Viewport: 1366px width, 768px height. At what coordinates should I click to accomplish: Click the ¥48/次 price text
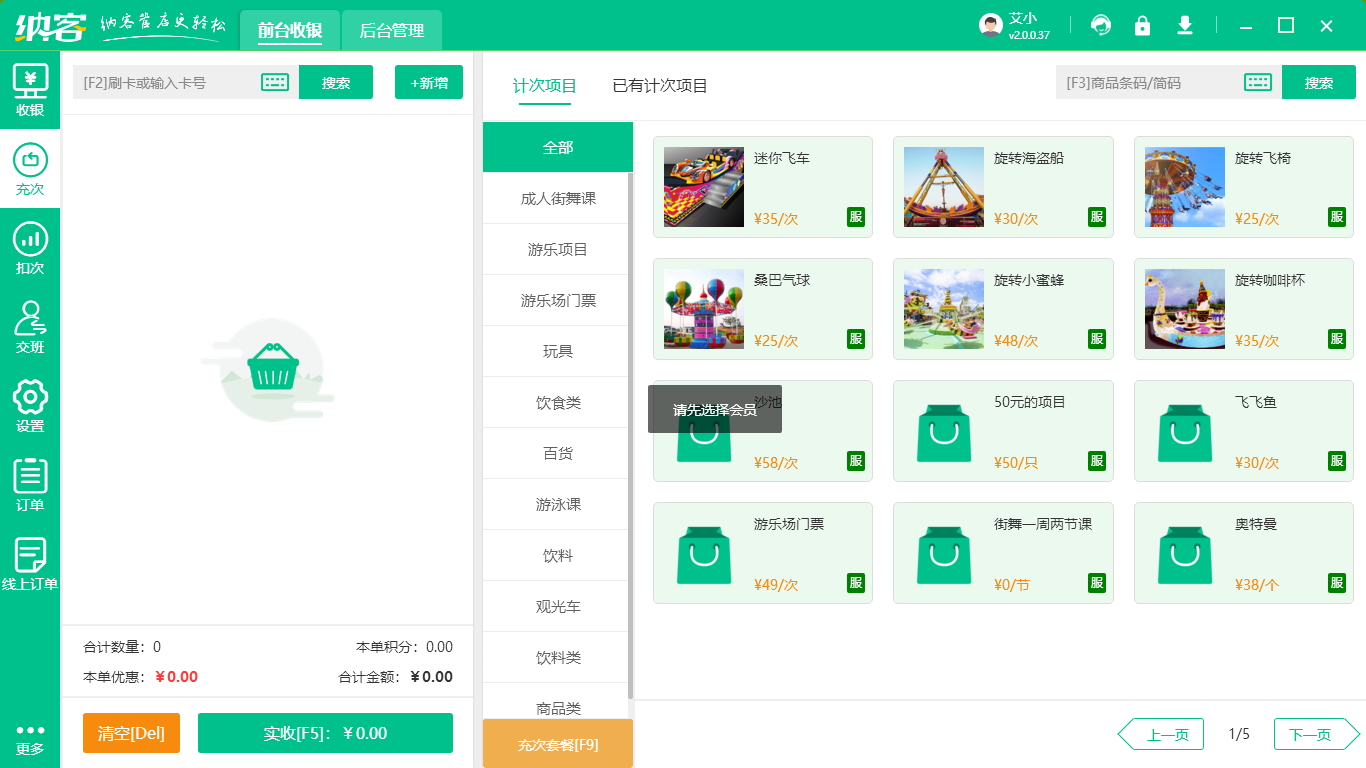[x=1016, y=341]
